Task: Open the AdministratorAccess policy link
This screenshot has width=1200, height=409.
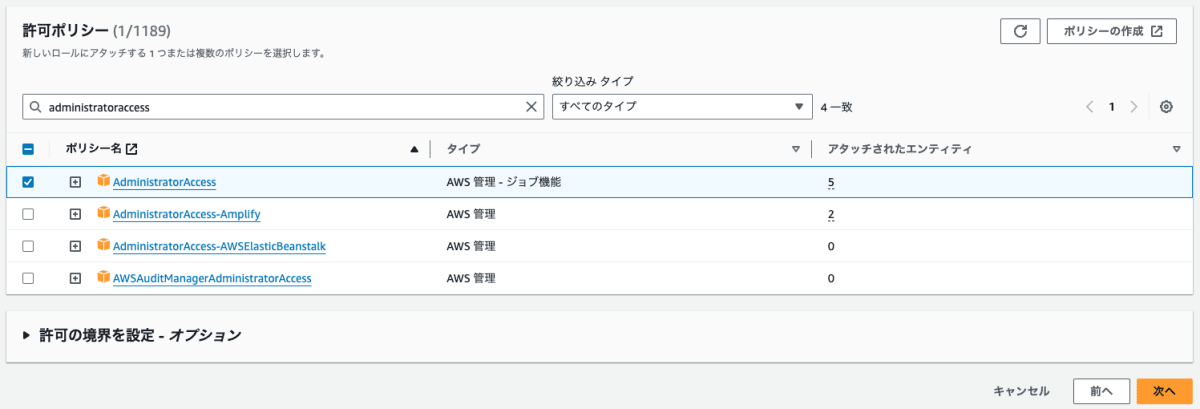Action: 165,182
